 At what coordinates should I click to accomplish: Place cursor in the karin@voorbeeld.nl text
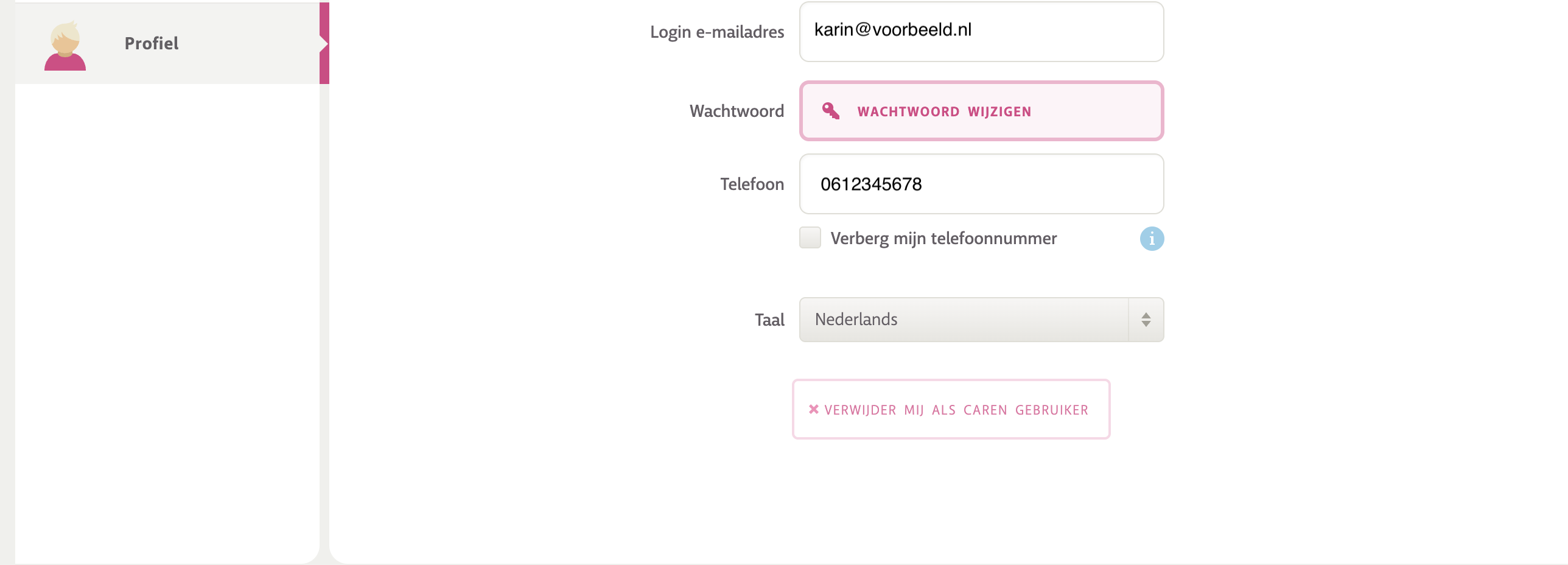892,30
